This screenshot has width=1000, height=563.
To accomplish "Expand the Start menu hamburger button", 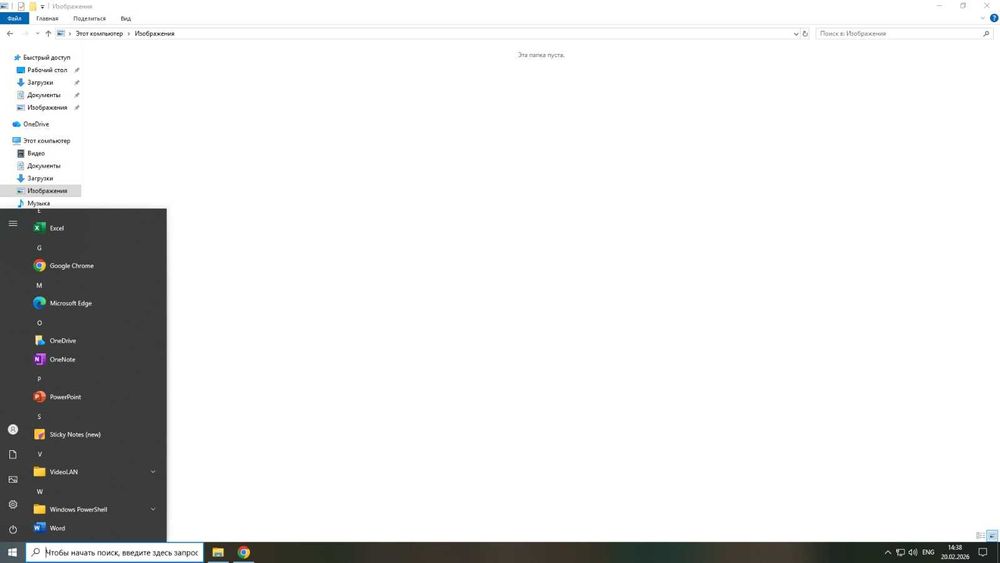I will (13, 224).
